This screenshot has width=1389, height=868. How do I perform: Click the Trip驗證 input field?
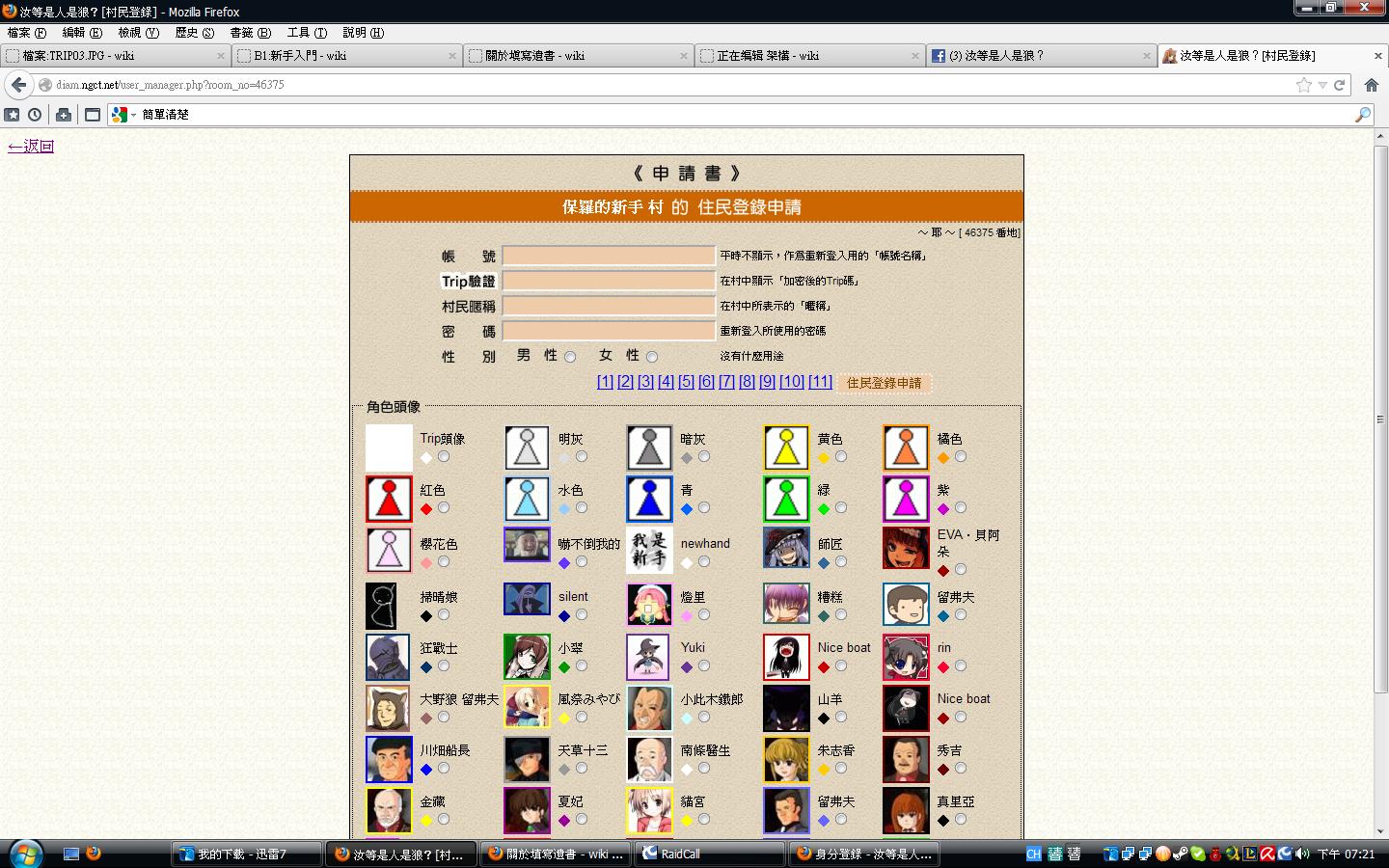609,281
